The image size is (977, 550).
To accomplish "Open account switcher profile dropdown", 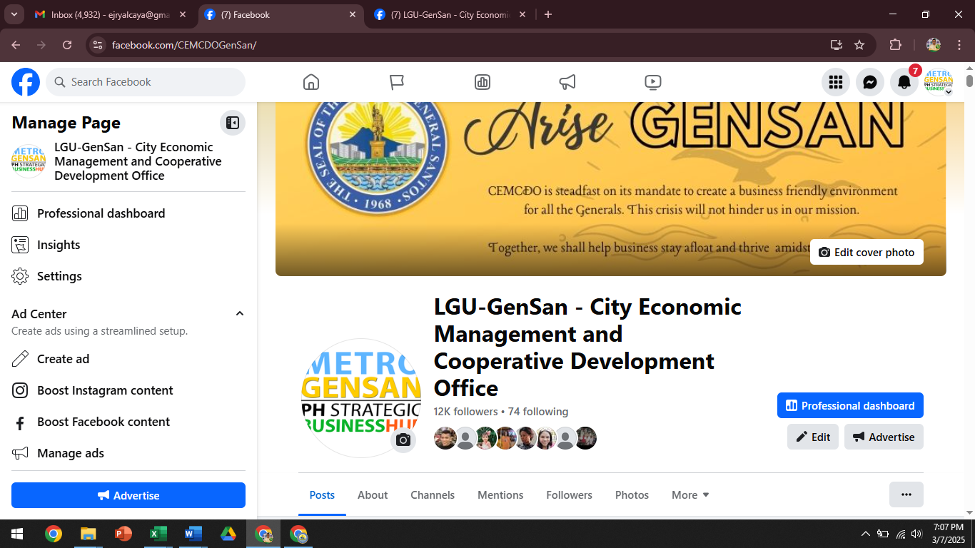I will pyautogui.click(x=938, y=82).
